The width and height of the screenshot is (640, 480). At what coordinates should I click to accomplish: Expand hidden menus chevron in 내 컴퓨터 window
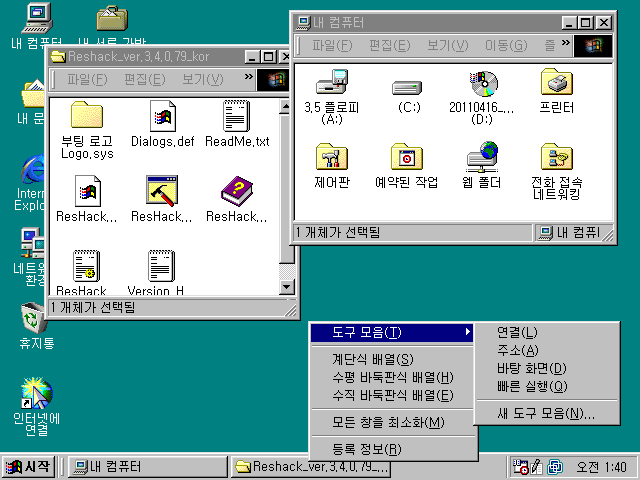566,42
